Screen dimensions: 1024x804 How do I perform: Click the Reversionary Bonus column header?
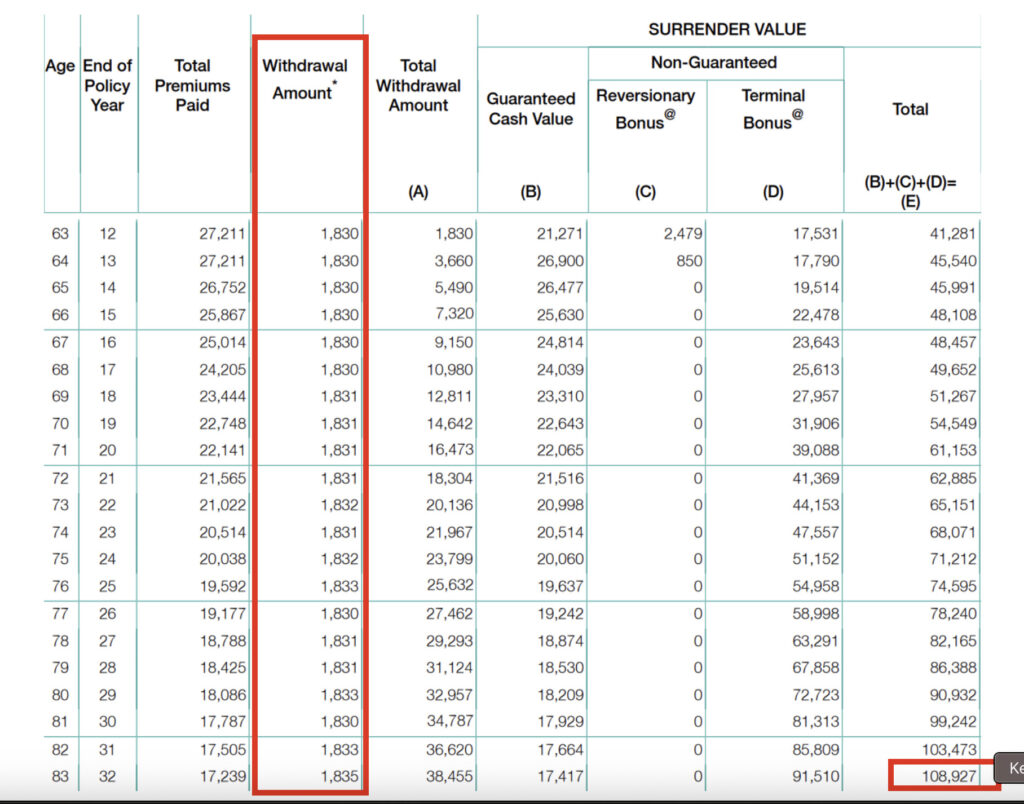pos(645,108)
